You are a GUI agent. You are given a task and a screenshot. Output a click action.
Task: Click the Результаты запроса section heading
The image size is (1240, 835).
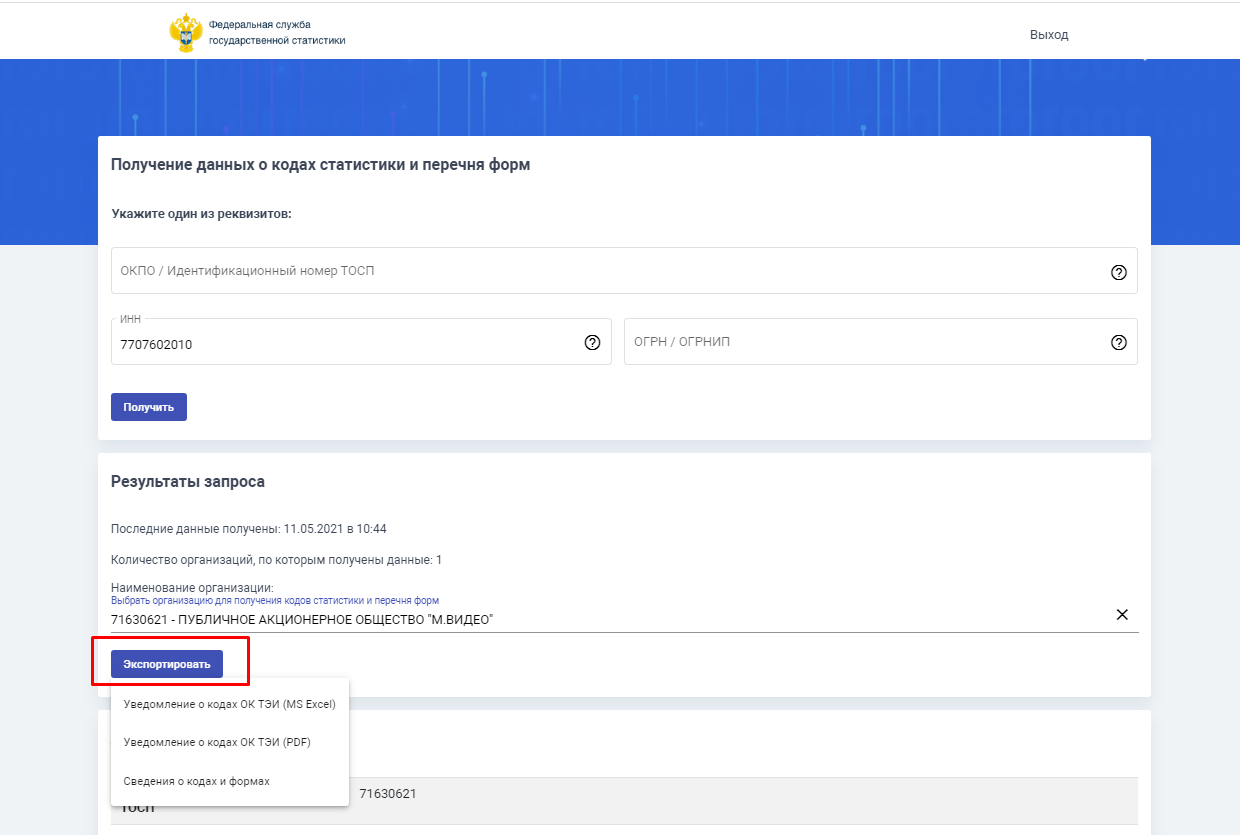188,481
